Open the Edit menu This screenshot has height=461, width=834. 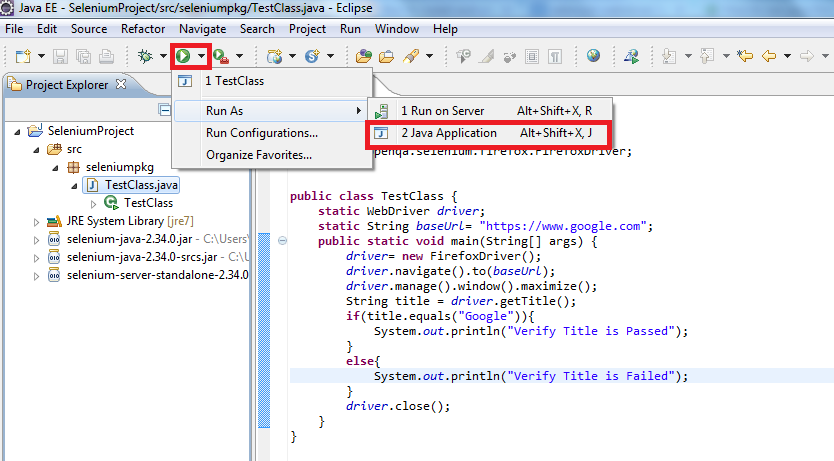[46, 29]
